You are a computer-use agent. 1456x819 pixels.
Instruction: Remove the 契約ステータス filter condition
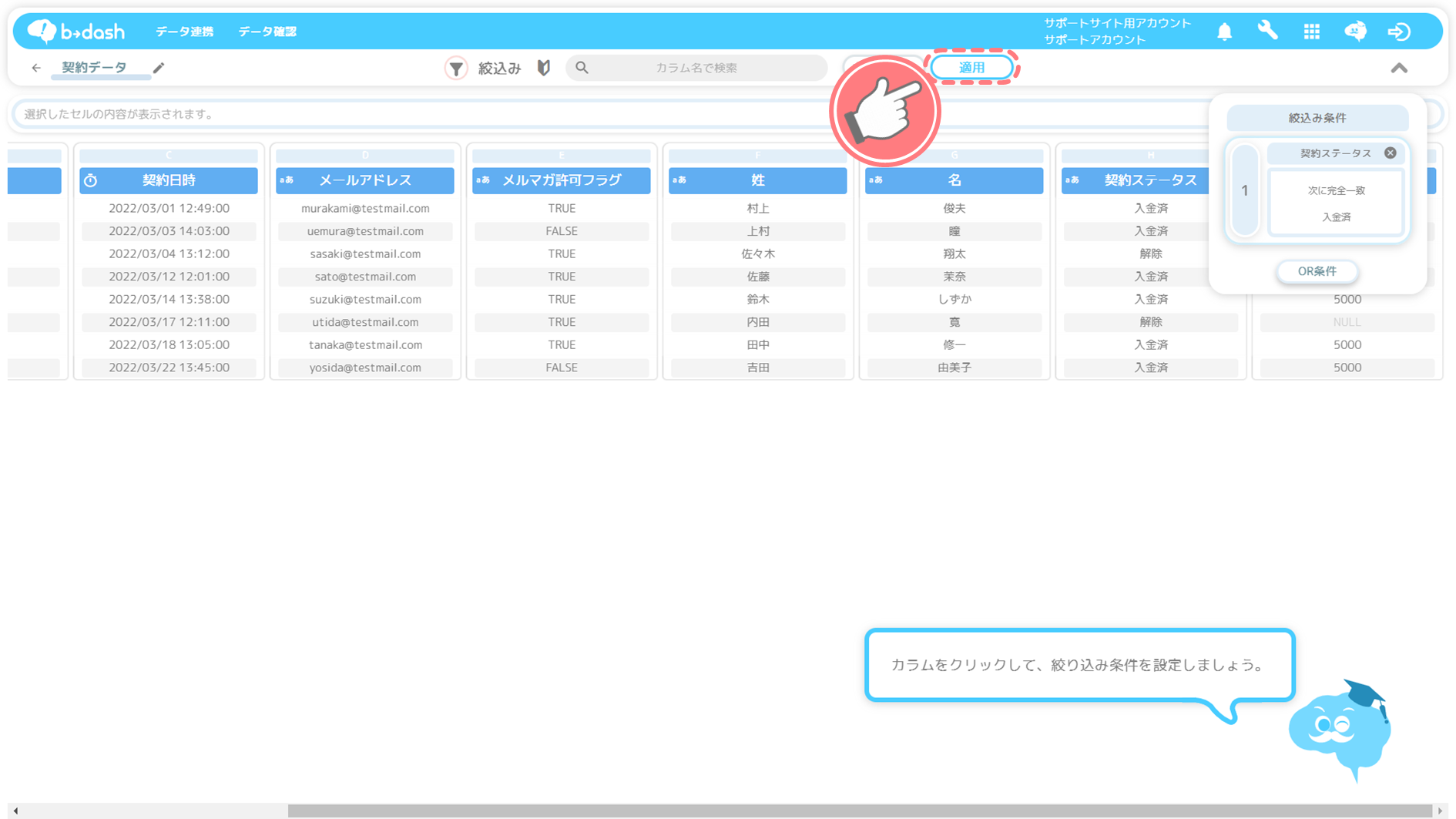coord(1390,153)
